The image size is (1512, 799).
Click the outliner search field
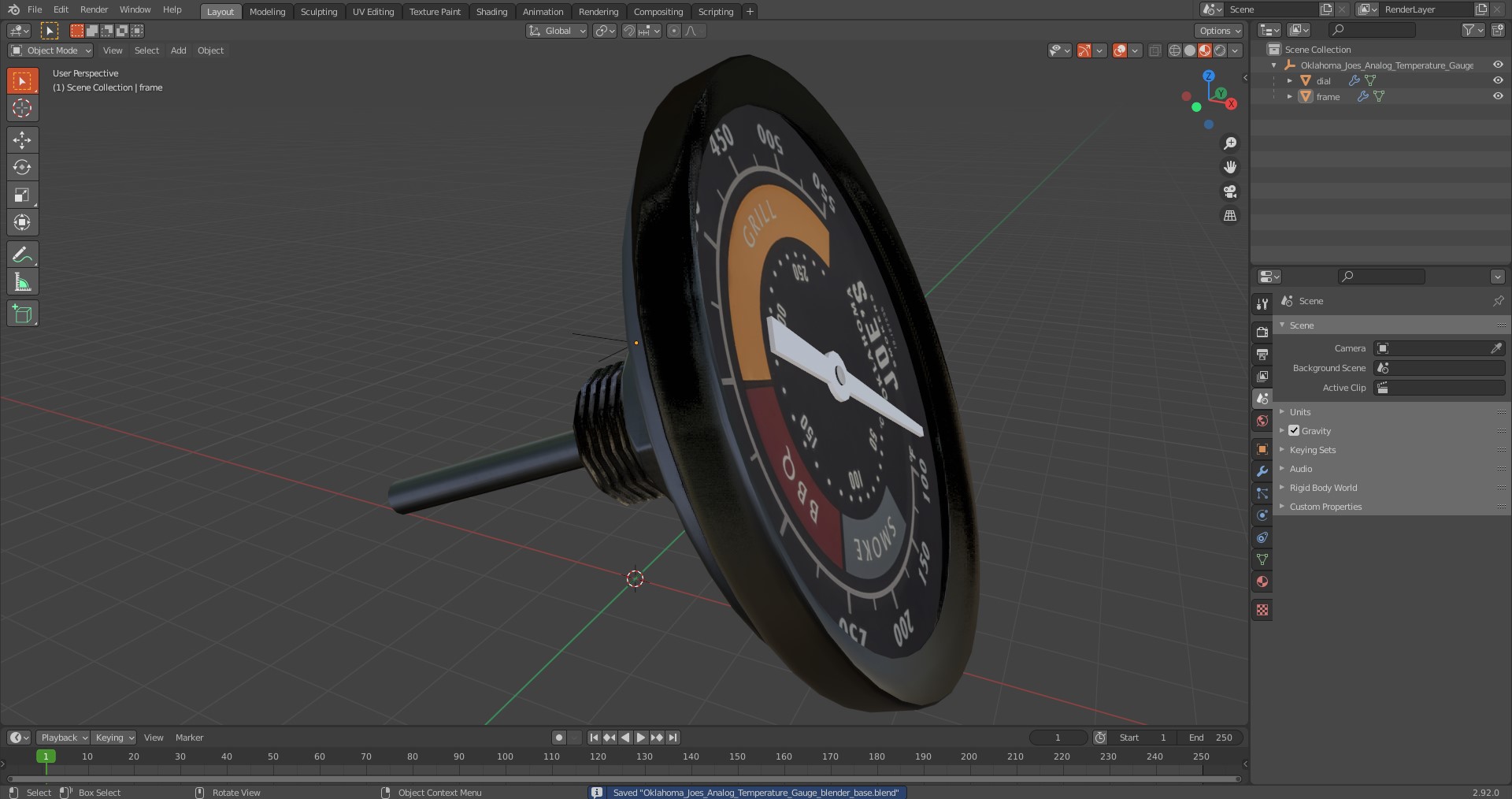(x=1372, y=30)
